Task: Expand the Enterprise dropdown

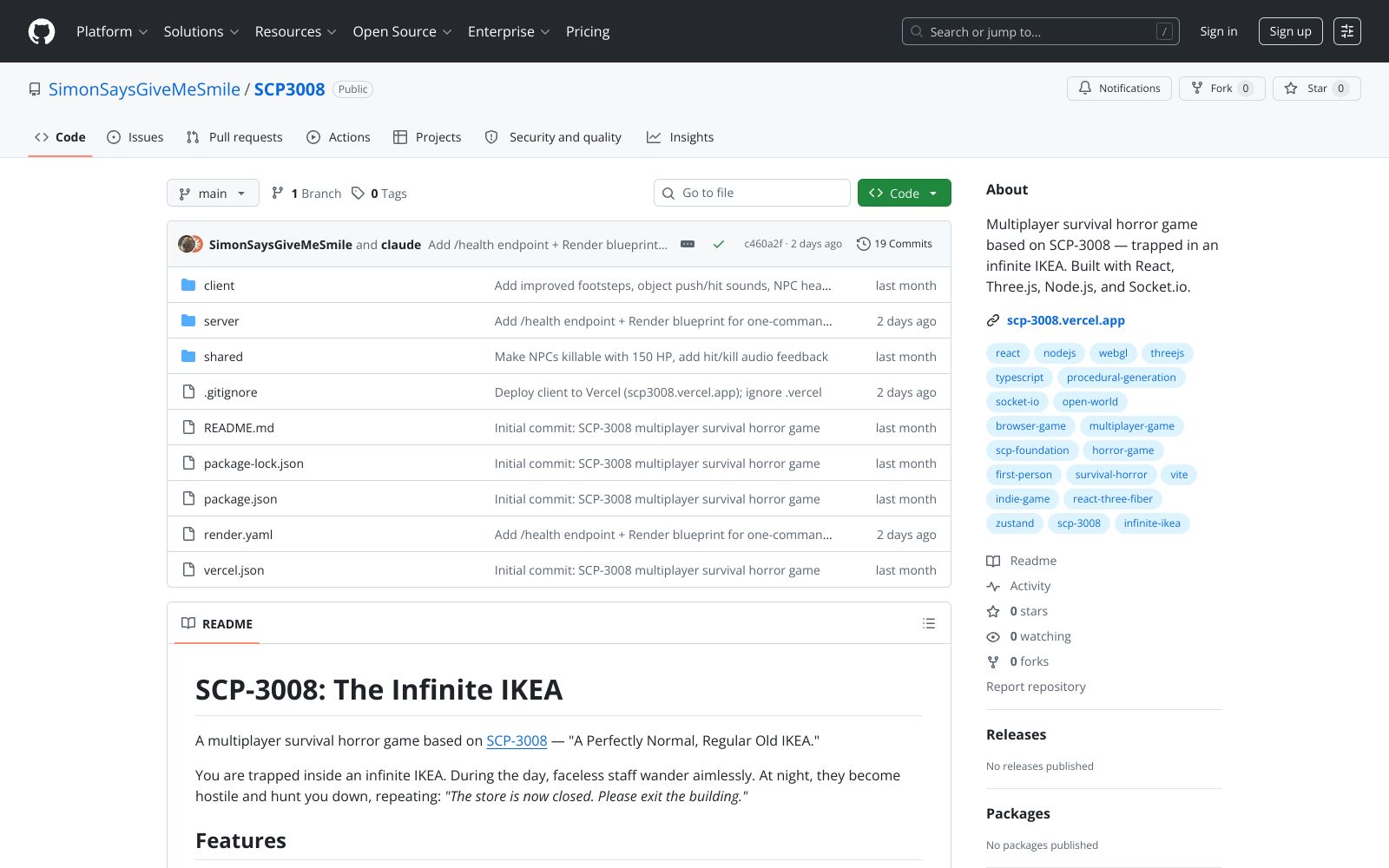Action: pyautogui.click(x=509, y=31)
